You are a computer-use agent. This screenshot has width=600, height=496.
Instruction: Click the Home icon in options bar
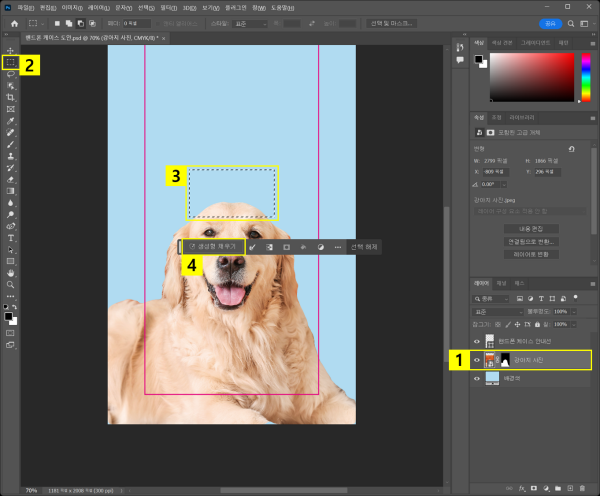point(14,23)
